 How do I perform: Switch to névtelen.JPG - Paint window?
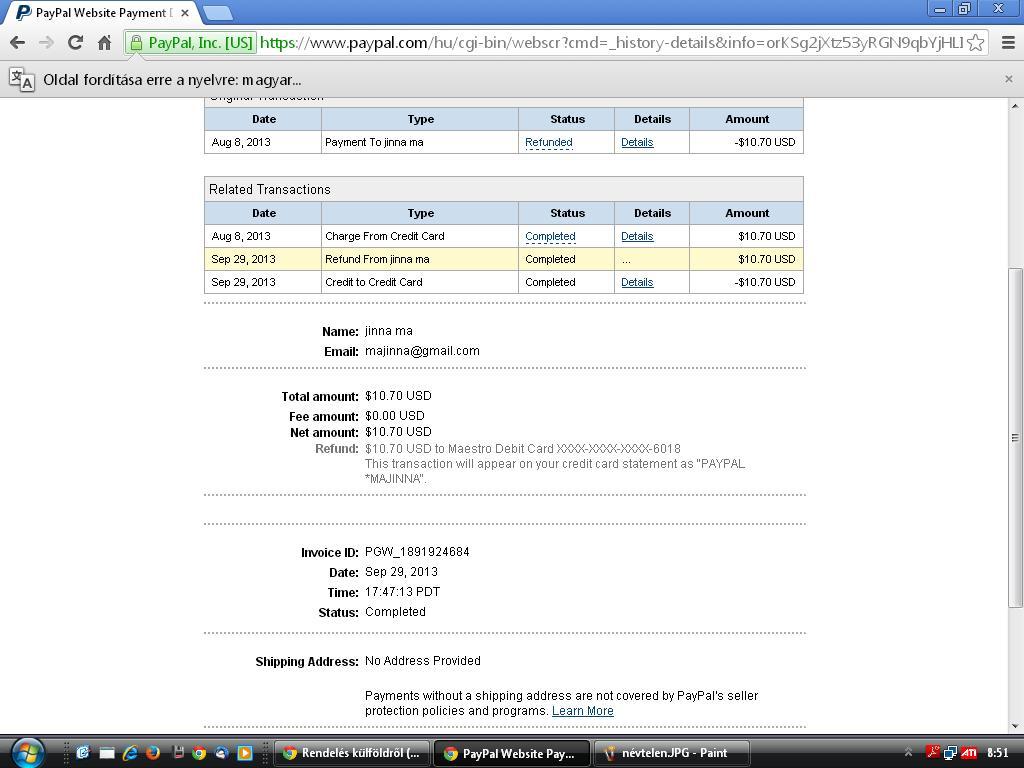point(671,753)
